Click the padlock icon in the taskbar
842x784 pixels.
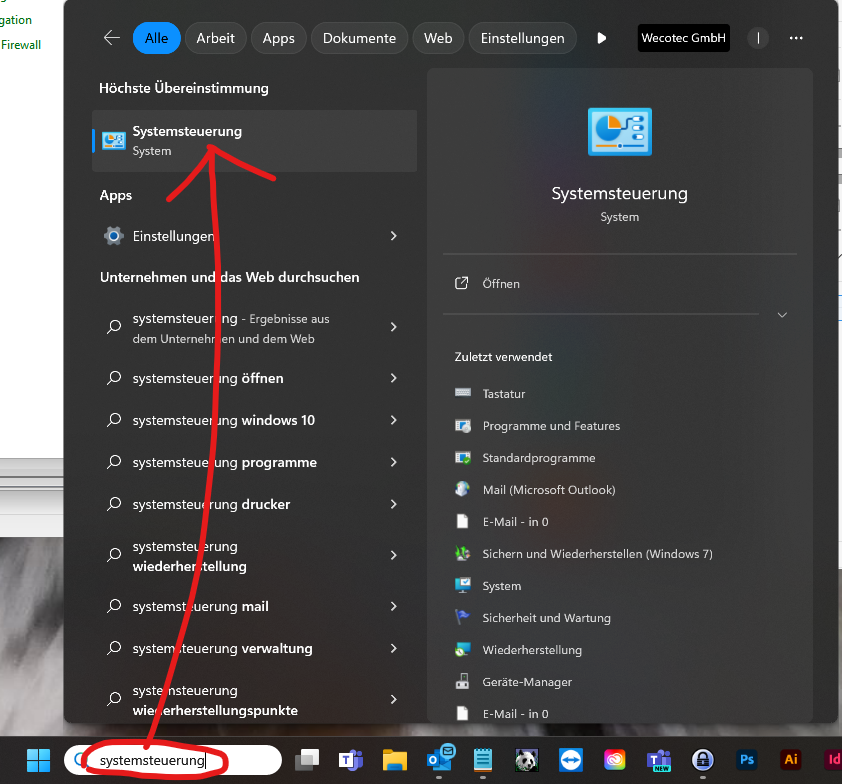pyautogui.click(x=702, y=760)
